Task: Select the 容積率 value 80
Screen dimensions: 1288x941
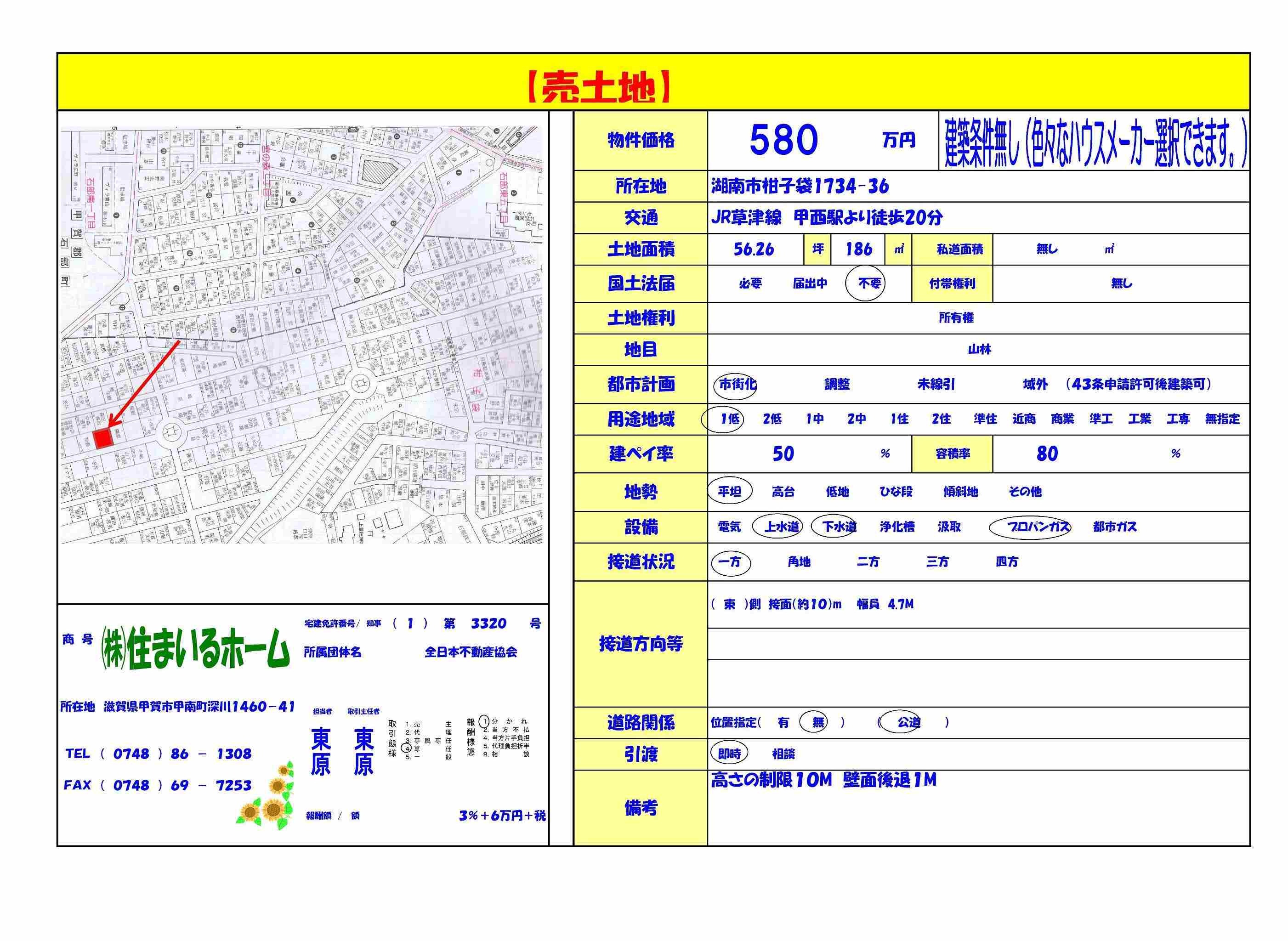Action: [x=1047, y=453]
